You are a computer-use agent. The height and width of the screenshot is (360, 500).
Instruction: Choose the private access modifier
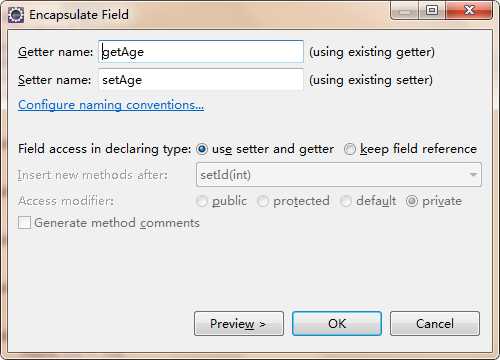tap(412, 201)
